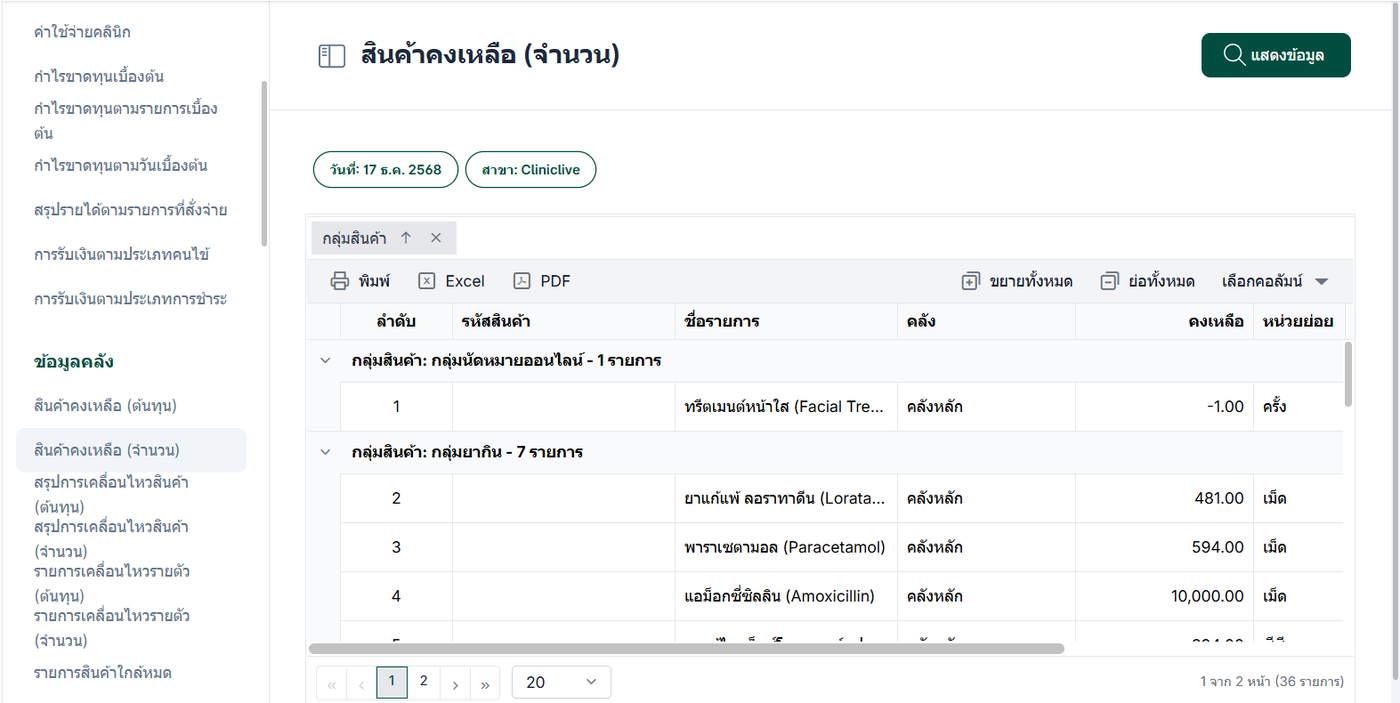This screenshot has width=1400, height=703.
Task: Click the date filter chip 17 ธ.ค. 2568
Action: click(385, 170)
